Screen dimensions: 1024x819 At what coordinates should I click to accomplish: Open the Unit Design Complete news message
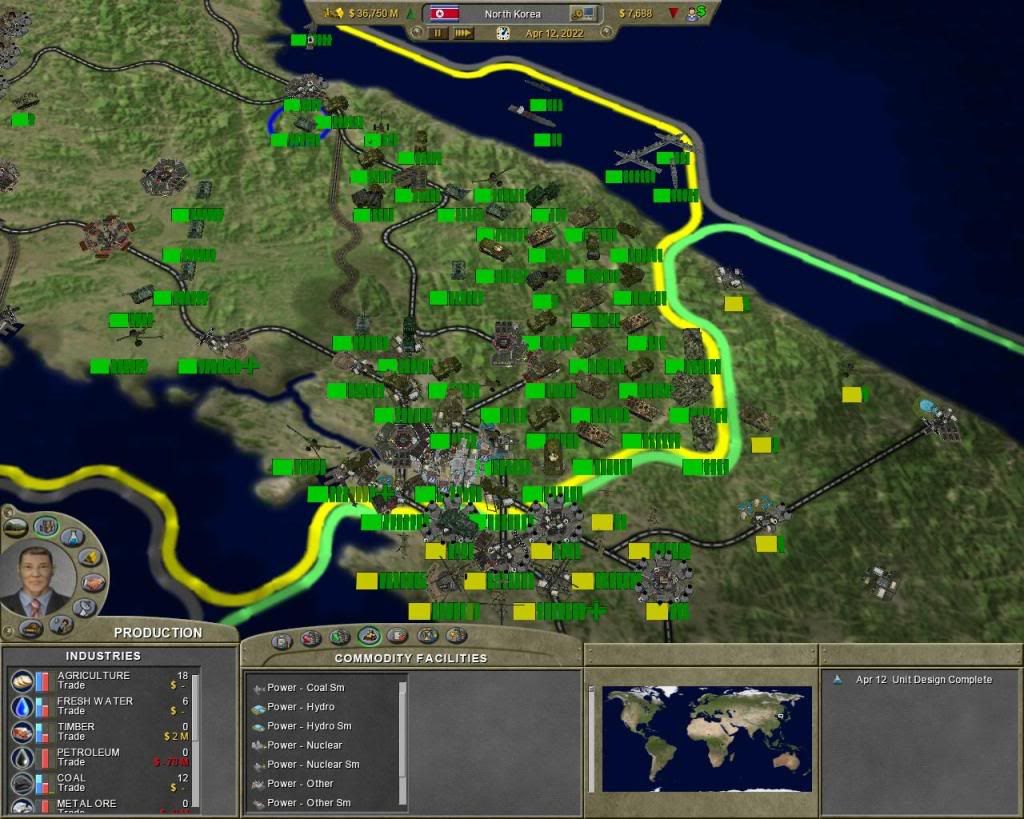pos(923,679)
